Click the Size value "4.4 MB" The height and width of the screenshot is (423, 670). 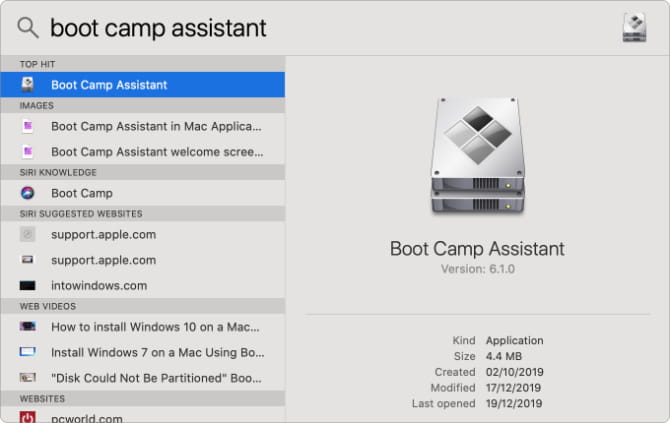pyautogui.click(x=504, y=356)
